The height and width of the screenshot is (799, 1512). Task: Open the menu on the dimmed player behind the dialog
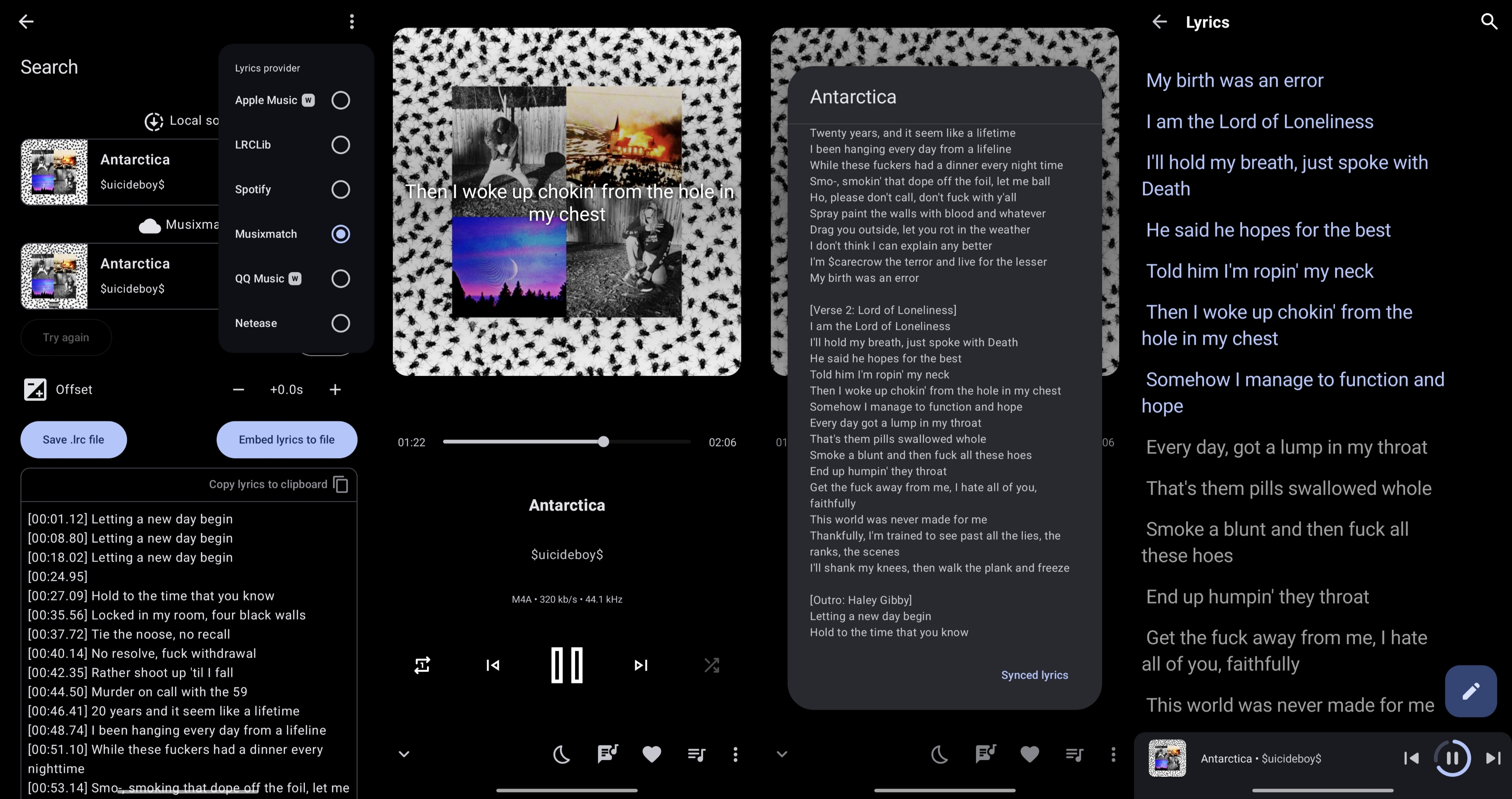pos(1113,754)
